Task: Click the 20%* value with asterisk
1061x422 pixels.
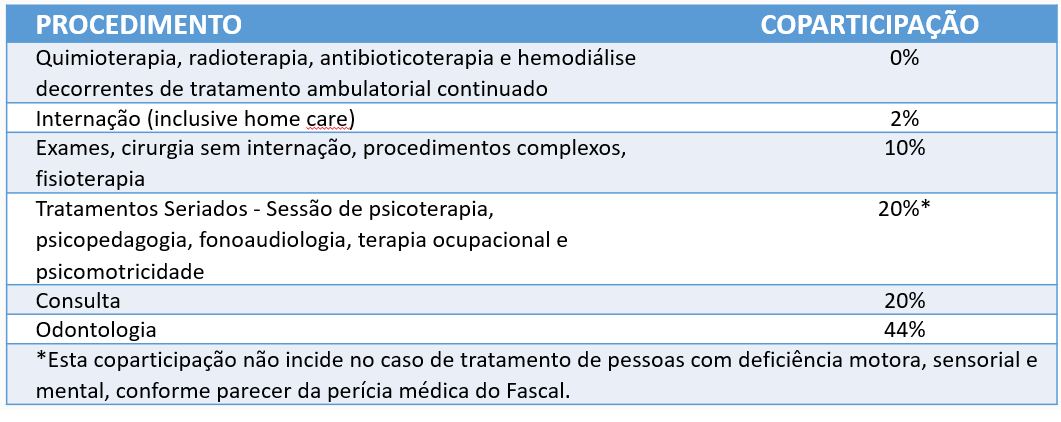Action: pos(904,210)
